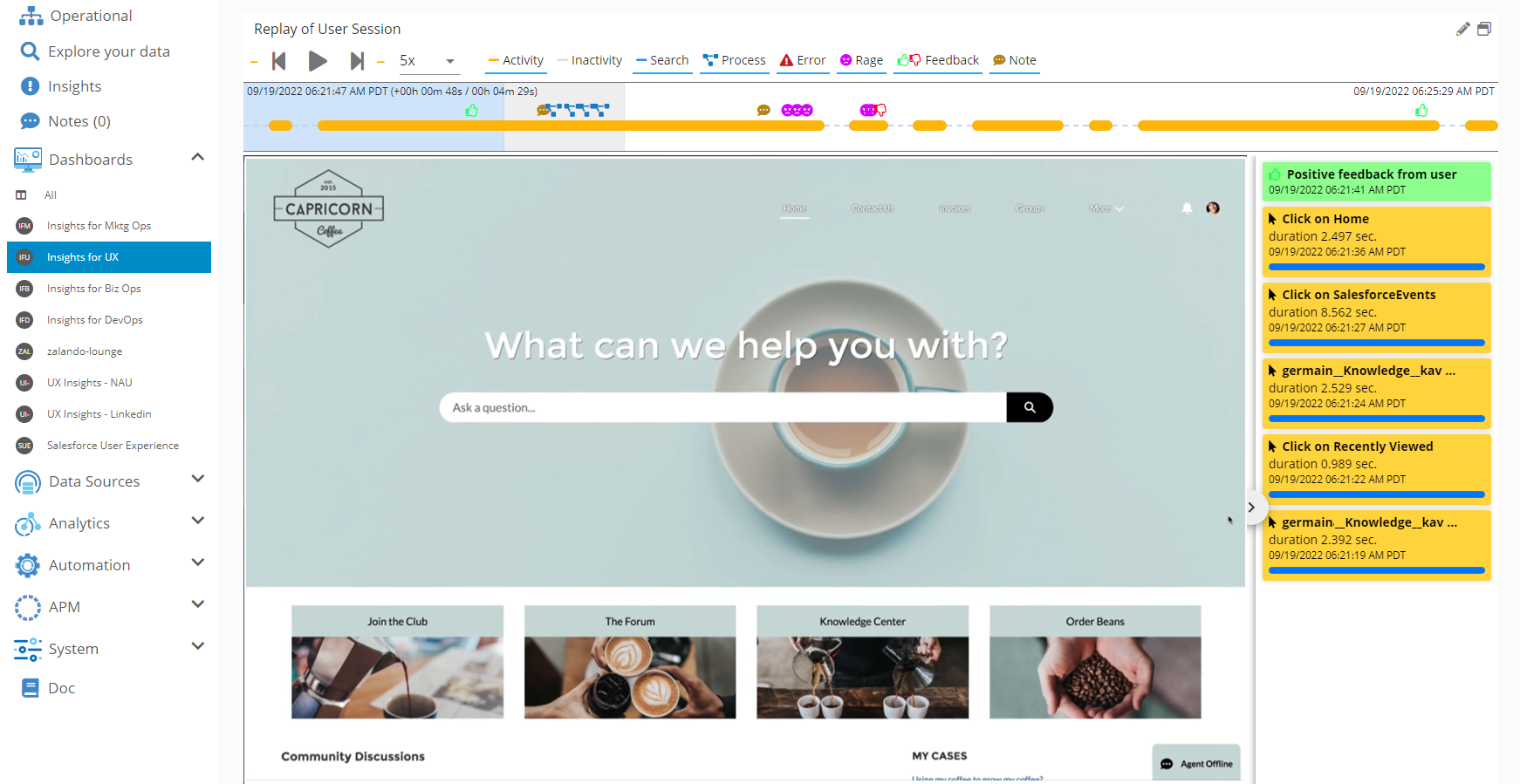Open the user profile avatar
This screenshot has height=784, width=1520.
[x=1213, y=208]
